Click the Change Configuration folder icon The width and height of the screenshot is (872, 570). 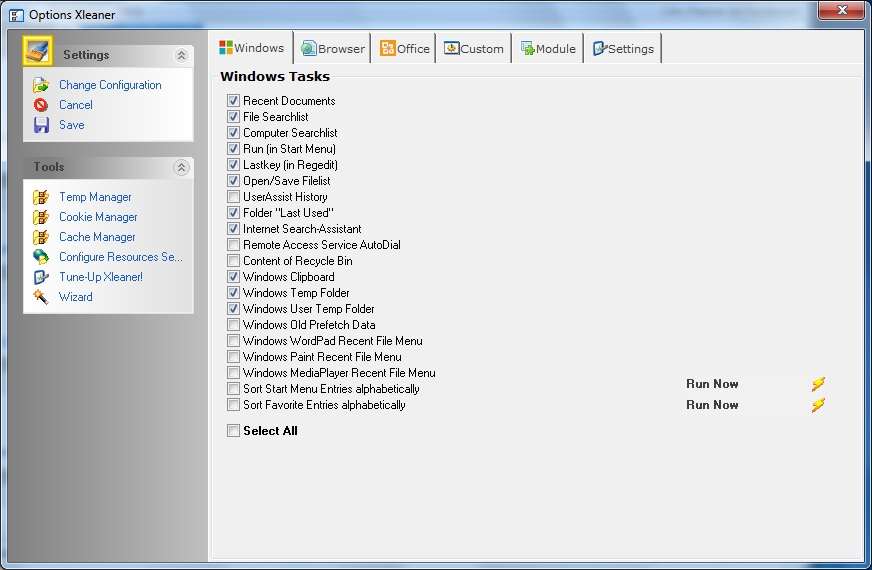click(x=41, y=85)
